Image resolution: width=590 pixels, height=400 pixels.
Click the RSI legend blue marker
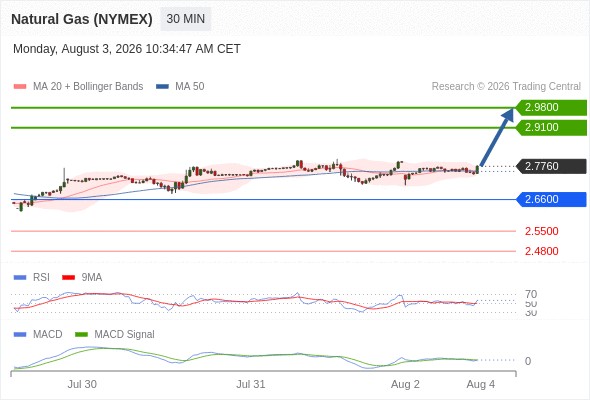(20, 278)
